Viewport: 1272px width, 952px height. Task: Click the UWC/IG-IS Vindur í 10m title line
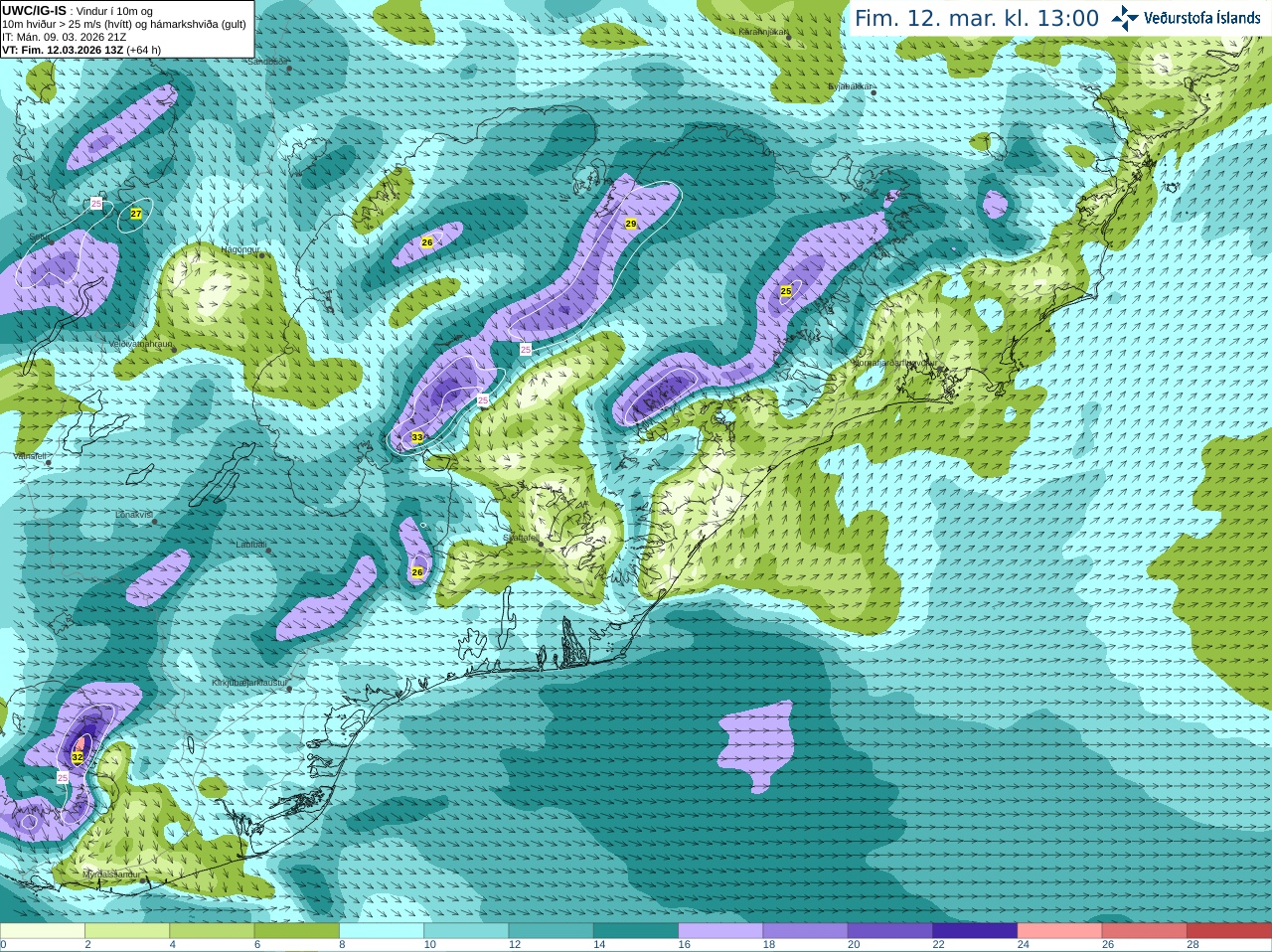78,11
